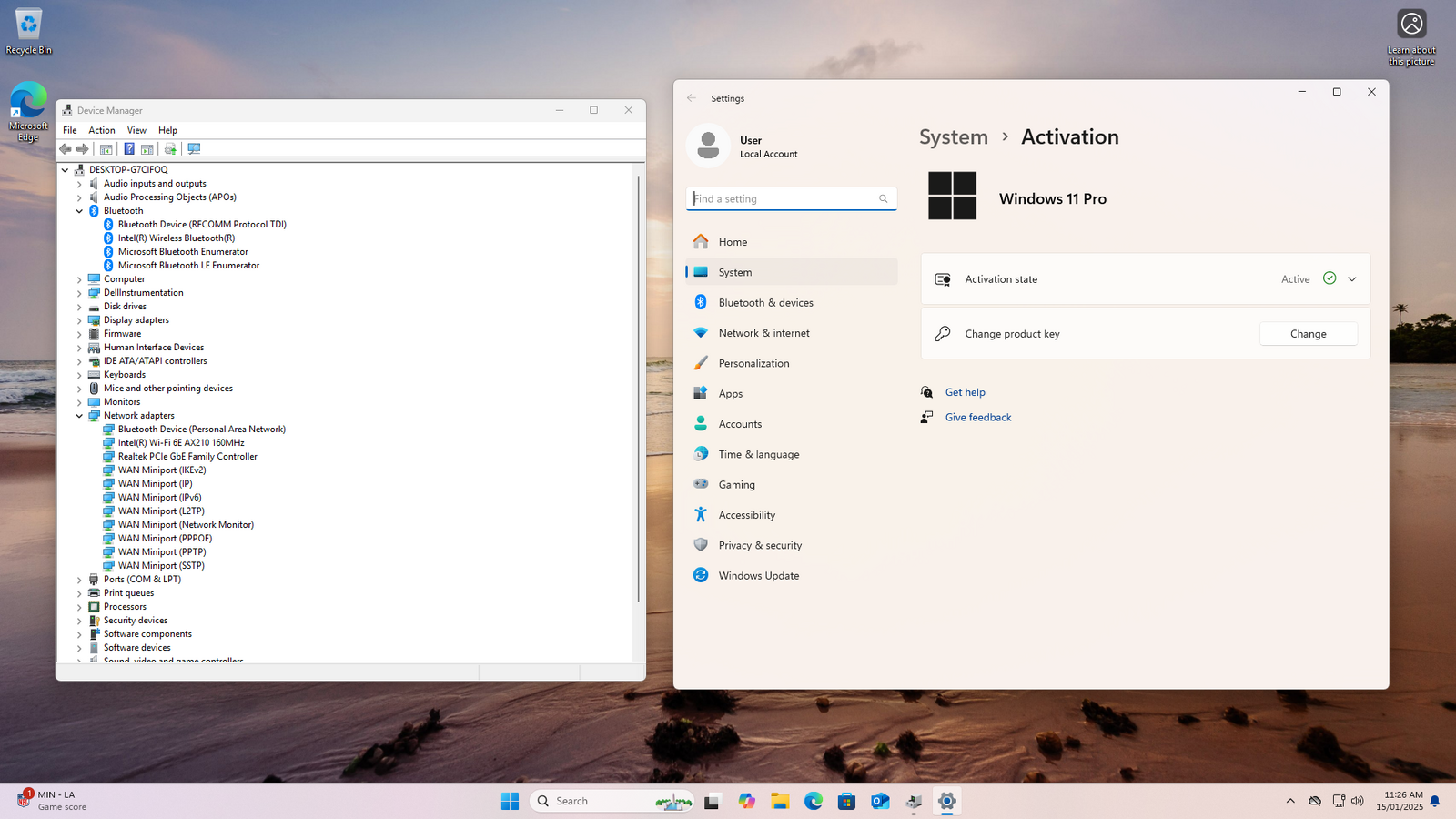Select Time & language in Settings sidebar

pyautogui.click(x=791, y=454)
